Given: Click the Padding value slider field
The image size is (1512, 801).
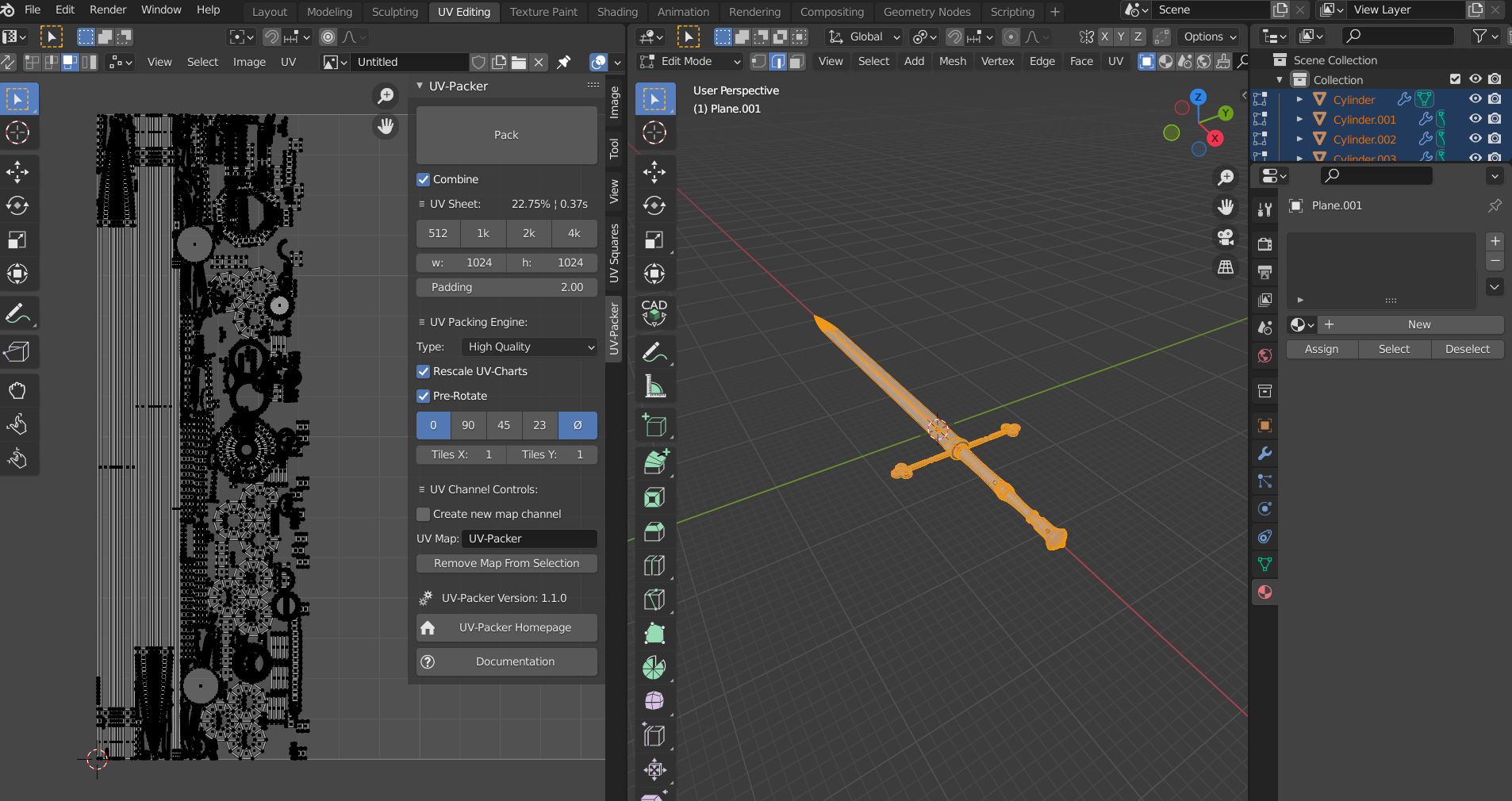Looking at the screenshot, I should (x=506, y=287).
